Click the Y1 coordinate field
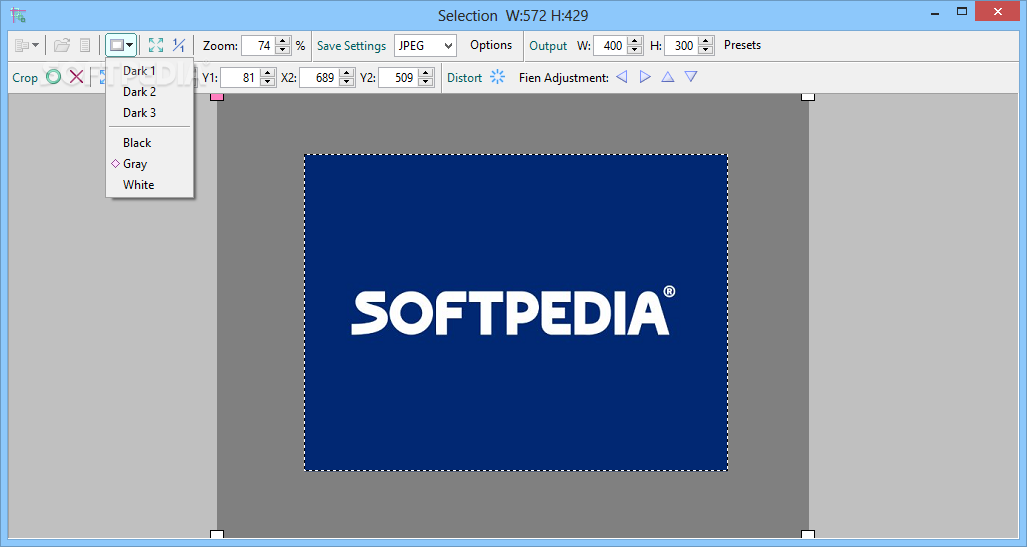1027x547 pixels. (240, 77)
